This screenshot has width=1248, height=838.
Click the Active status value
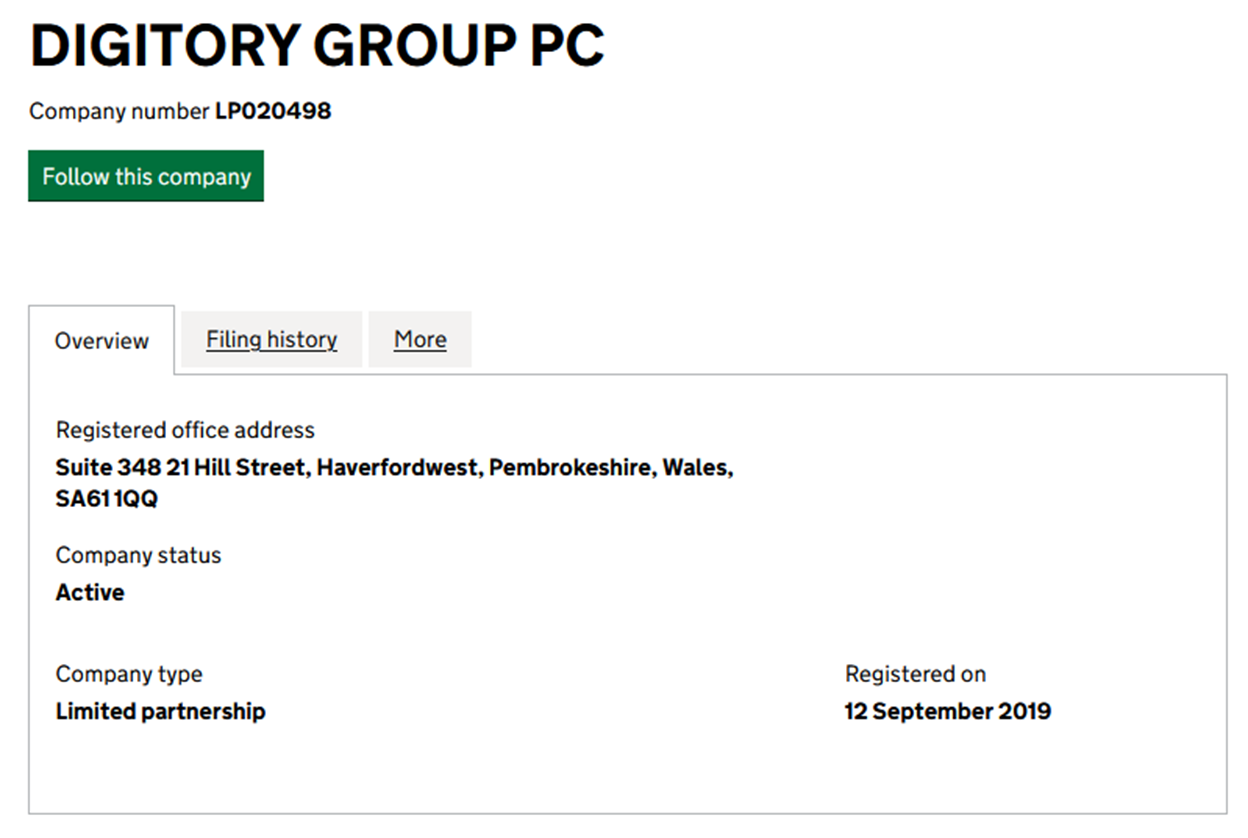pyautogui.click(x=90, y=592)
